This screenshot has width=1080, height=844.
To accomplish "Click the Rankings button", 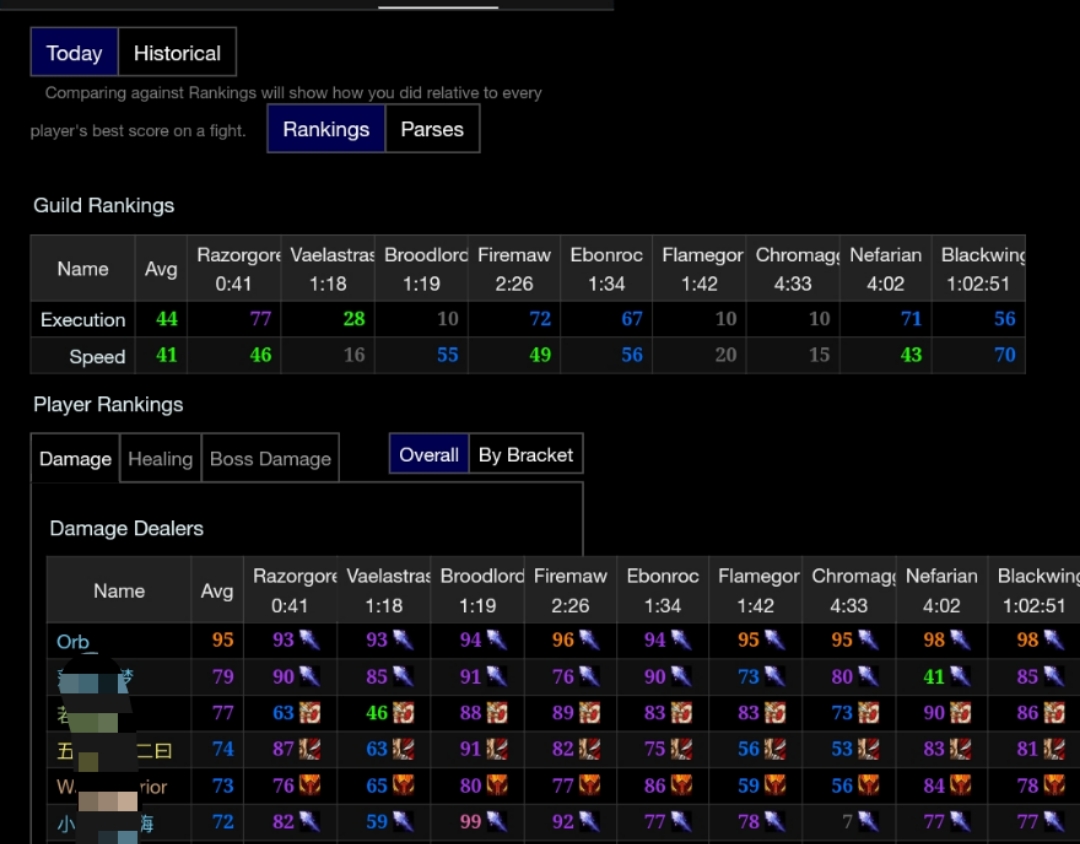I will [x=326, y=129].
